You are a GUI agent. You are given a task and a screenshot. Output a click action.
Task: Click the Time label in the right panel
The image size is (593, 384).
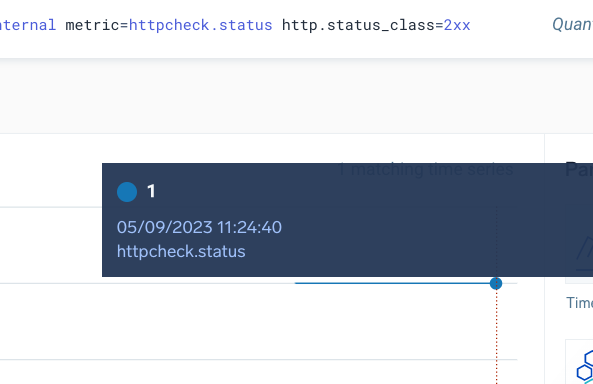tap(579, 303)
